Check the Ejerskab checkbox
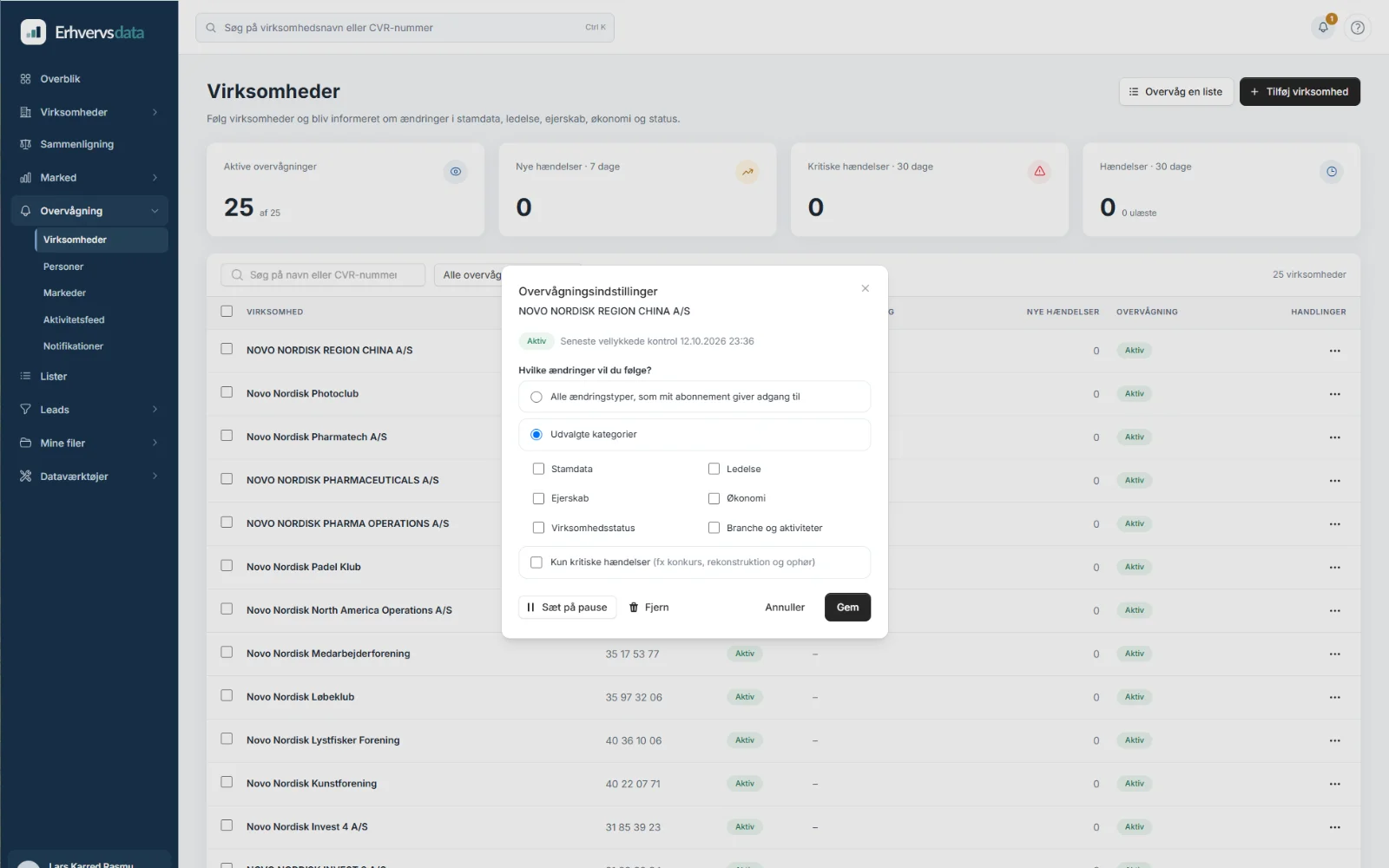Screen dimensions: 1389x868 click(538, 498)
